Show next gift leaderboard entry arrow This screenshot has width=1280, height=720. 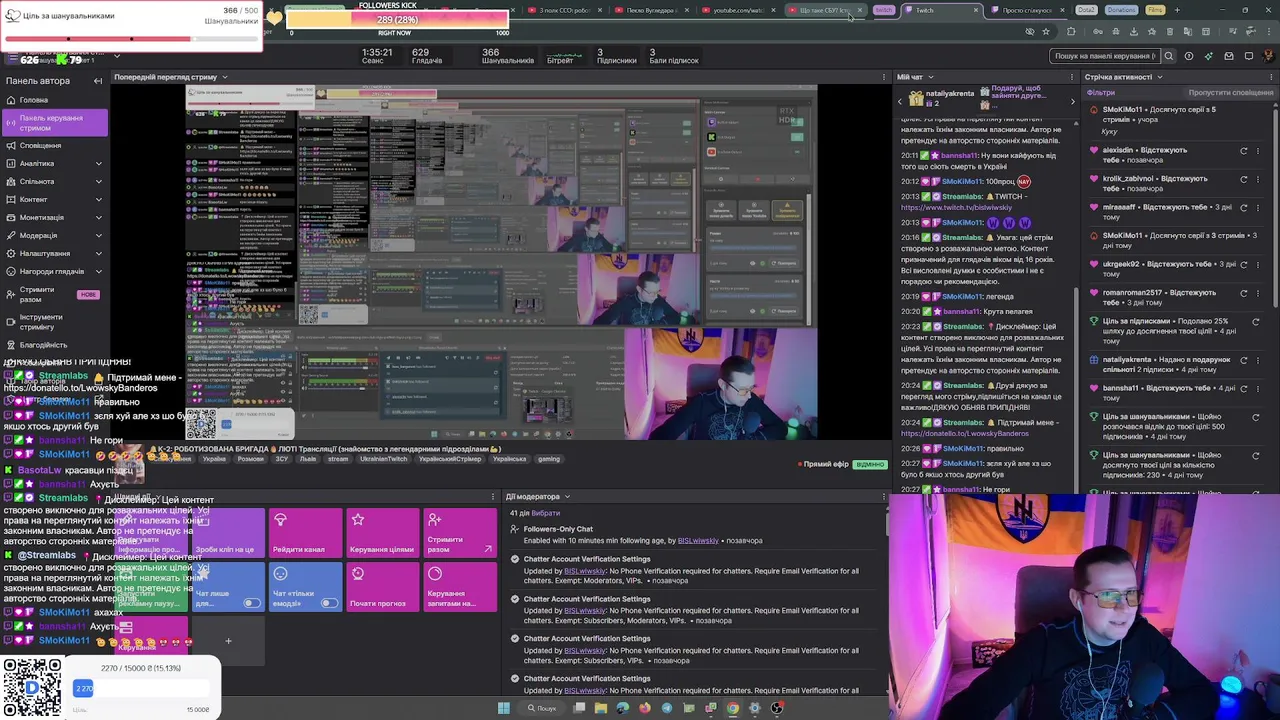pyautogui.click(x=1073, y=100)
